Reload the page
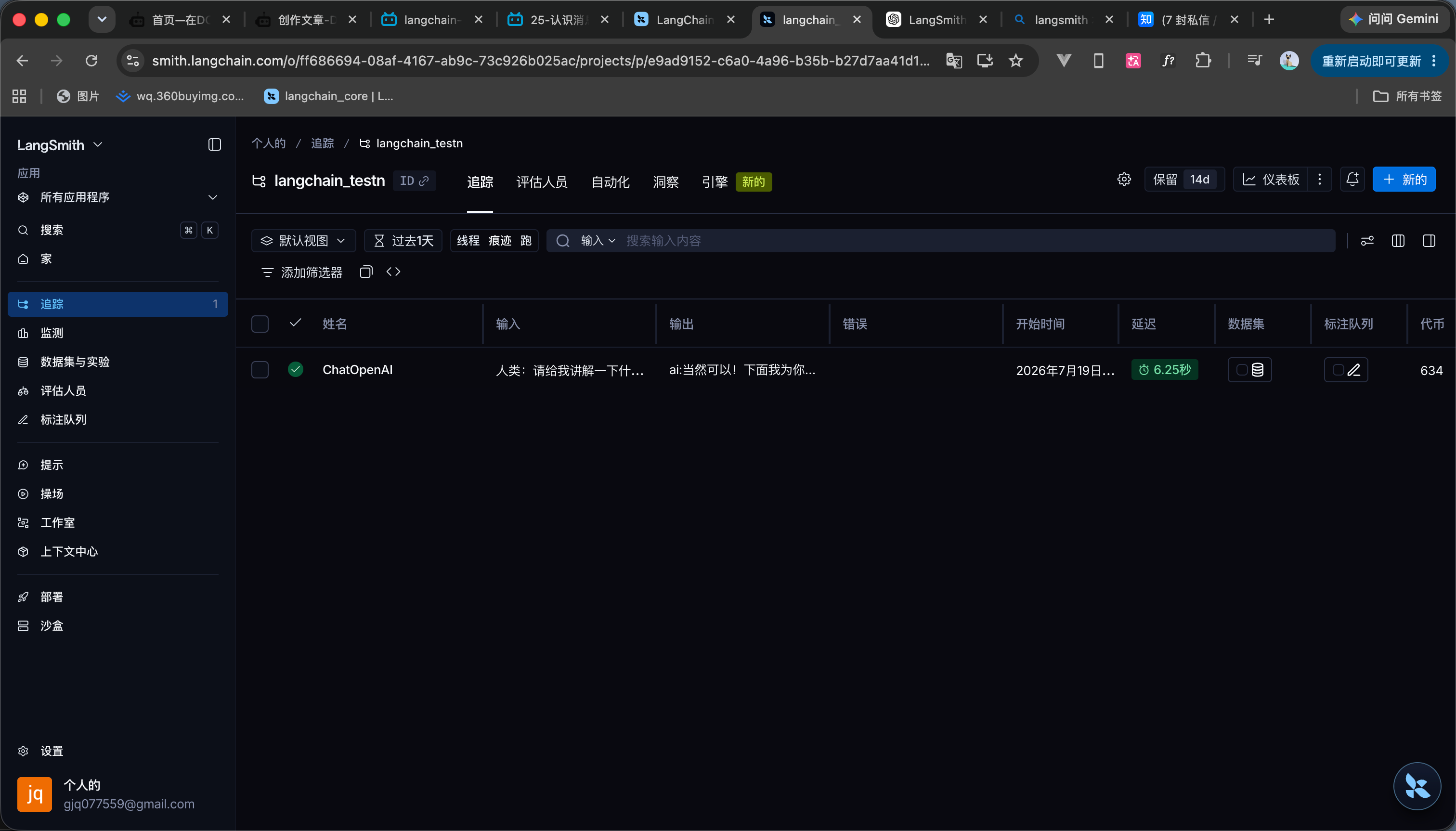The image size is (1456, 831). (91, 61)
